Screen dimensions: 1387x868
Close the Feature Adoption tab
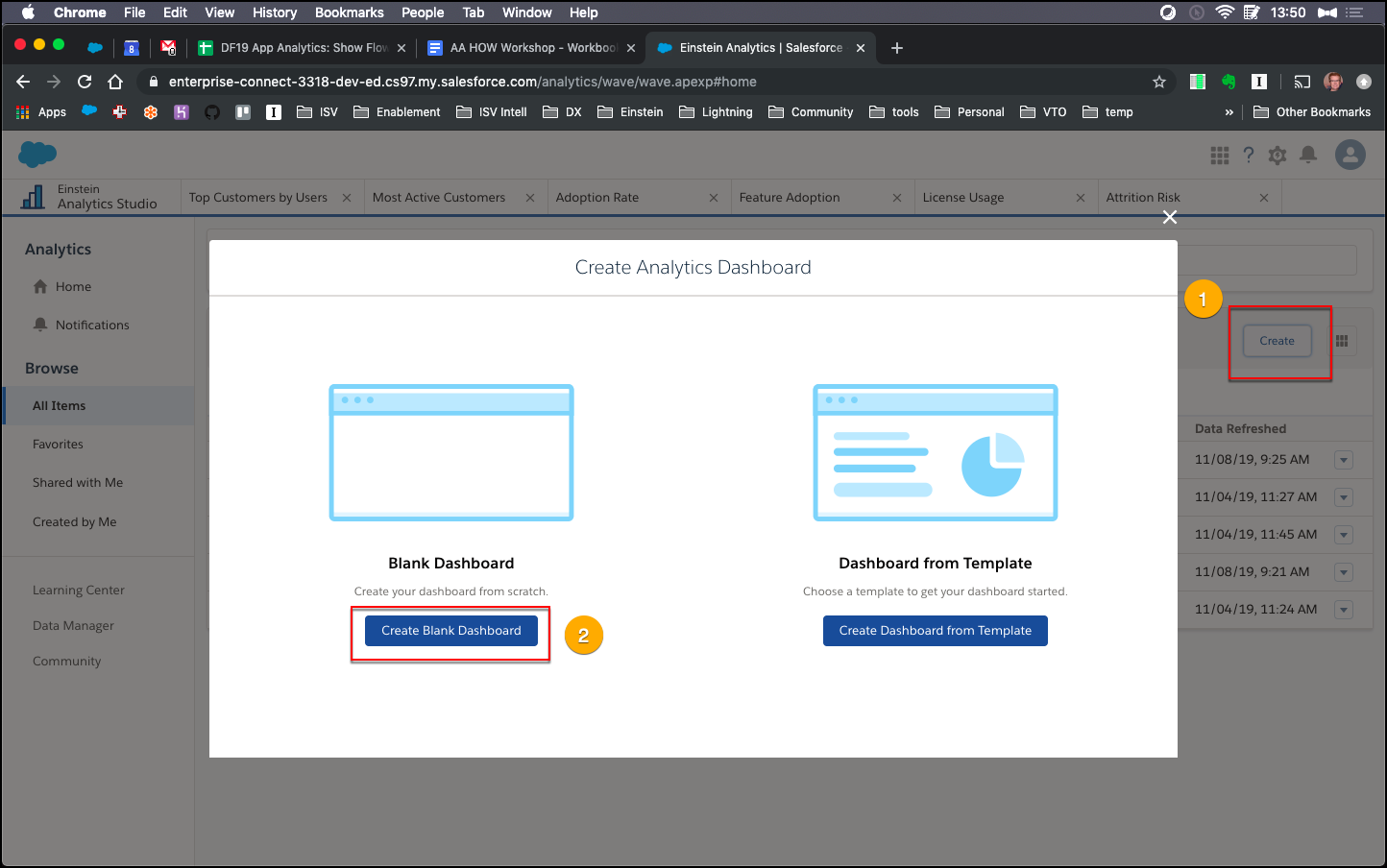click(897, 198)
